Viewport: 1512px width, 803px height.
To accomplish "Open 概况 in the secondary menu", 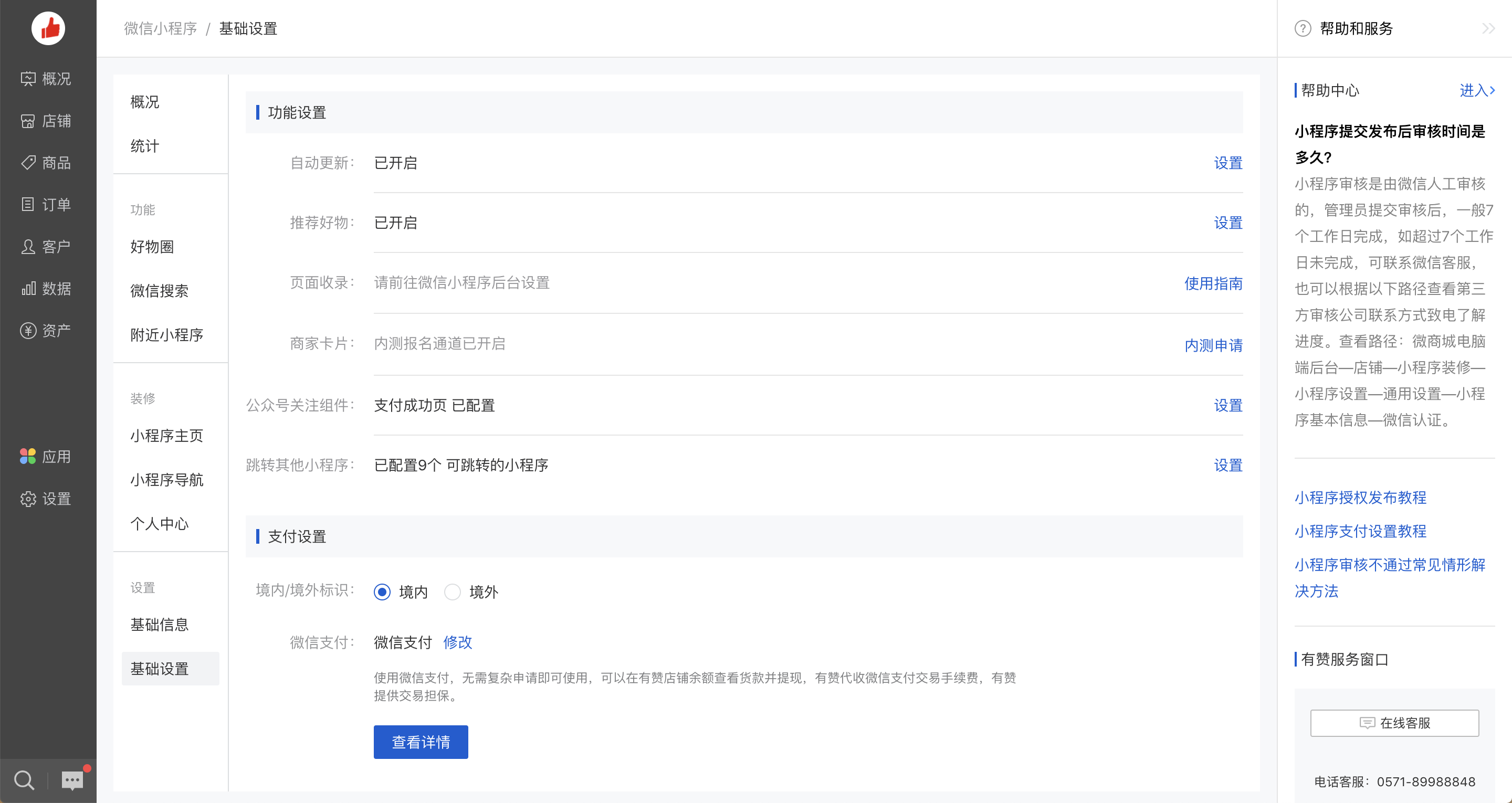I will pyautogui.click(x=145, y=102).
